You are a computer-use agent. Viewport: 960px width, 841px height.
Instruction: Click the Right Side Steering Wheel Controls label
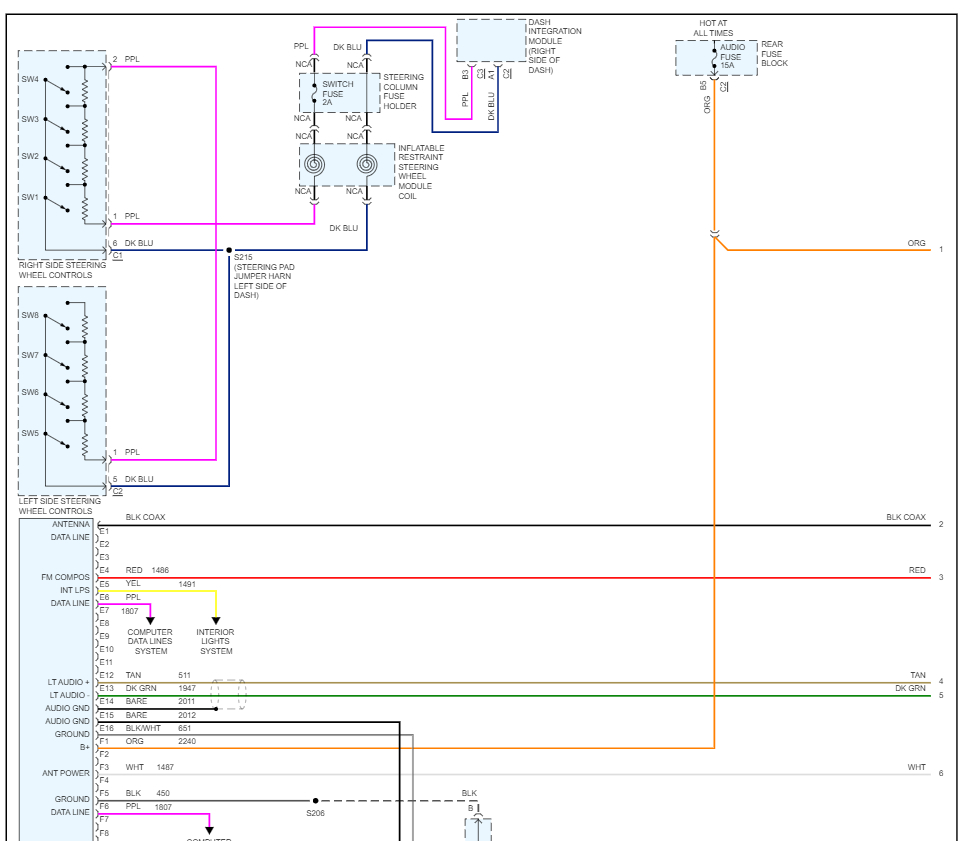62,270
